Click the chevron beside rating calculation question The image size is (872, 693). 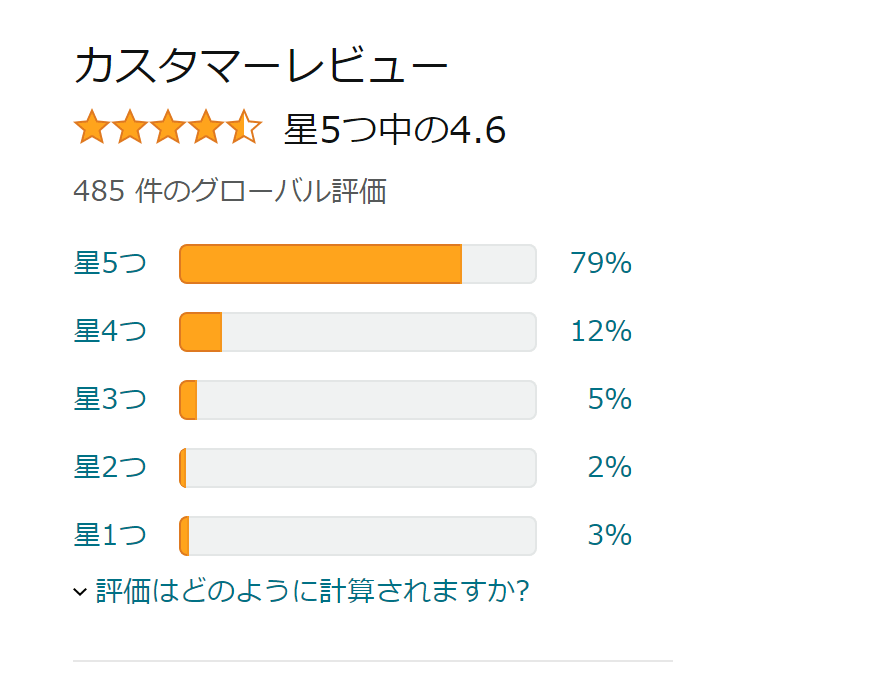click(x=81, y=593)
